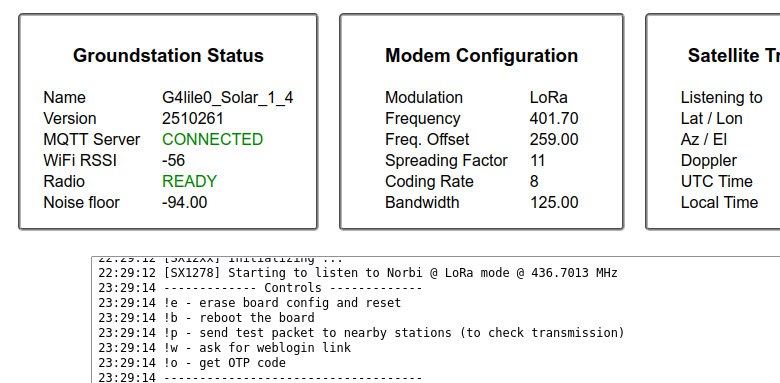This screenshot has width=780, height=383.
Task: Click the Spreading Factor label
Action: [446, 160]
